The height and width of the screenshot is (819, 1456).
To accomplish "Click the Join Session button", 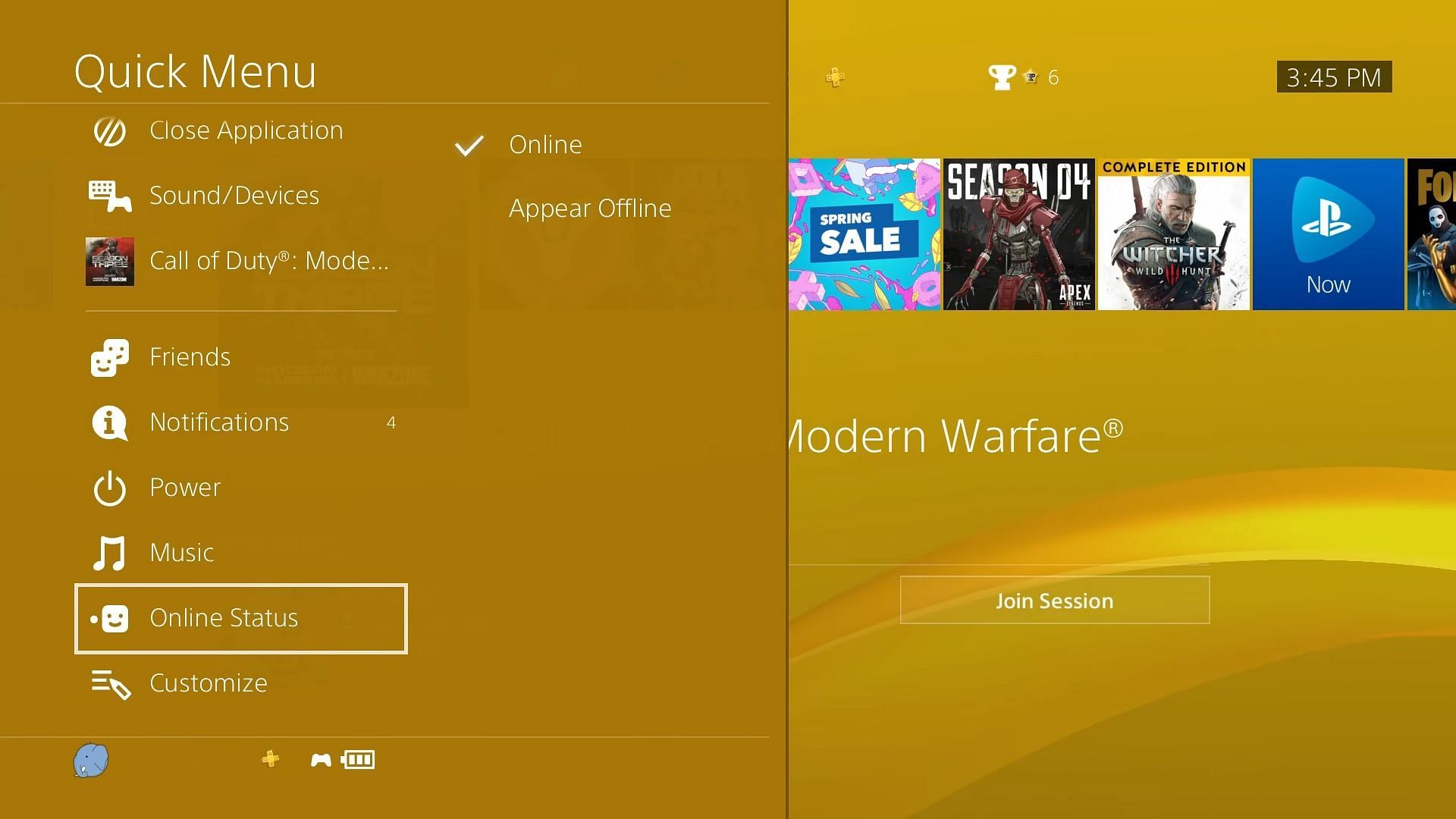I will tap(1055, 601).
